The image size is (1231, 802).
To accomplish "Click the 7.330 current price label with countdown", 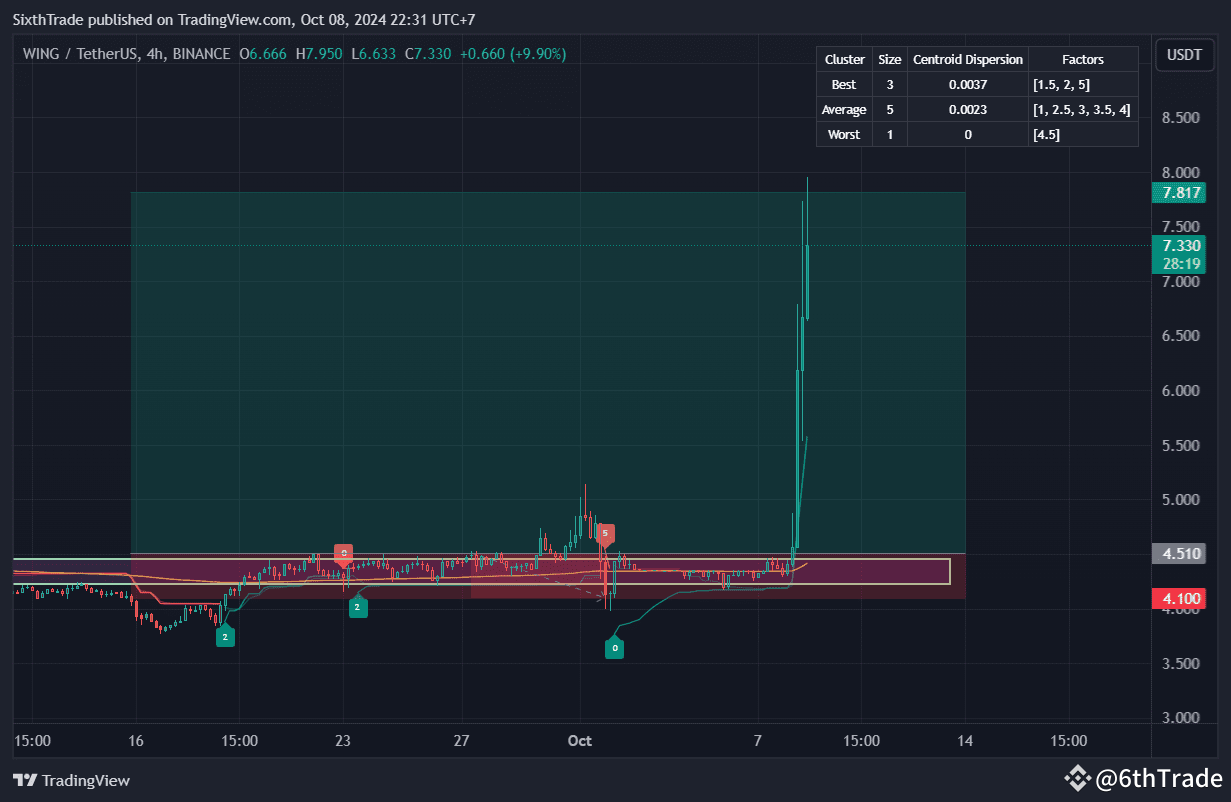I will pos(1179,255).
